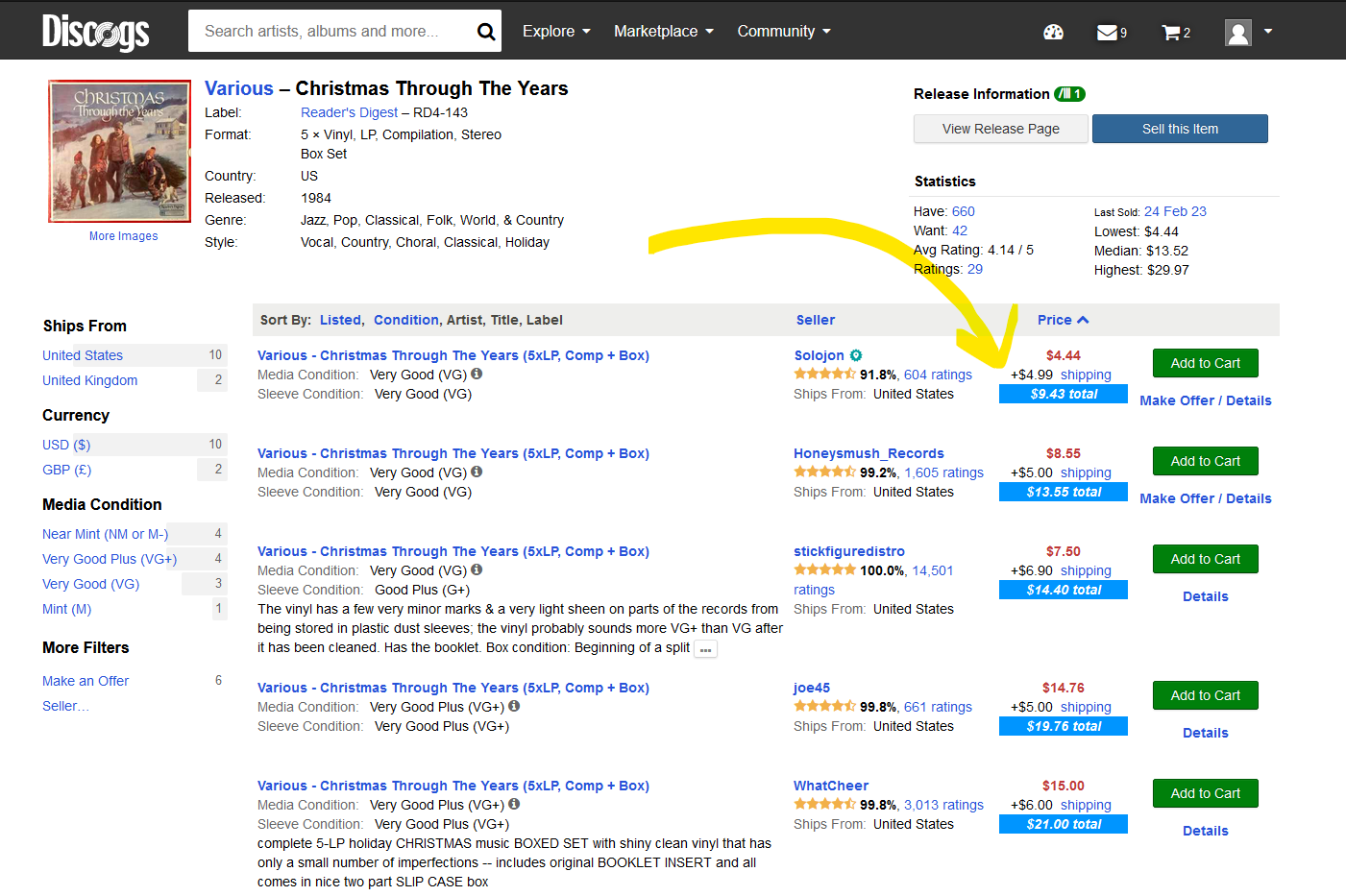Filter by United States shipping
Viewport: 1346px width, 896px height.
(x=83, y=355)
